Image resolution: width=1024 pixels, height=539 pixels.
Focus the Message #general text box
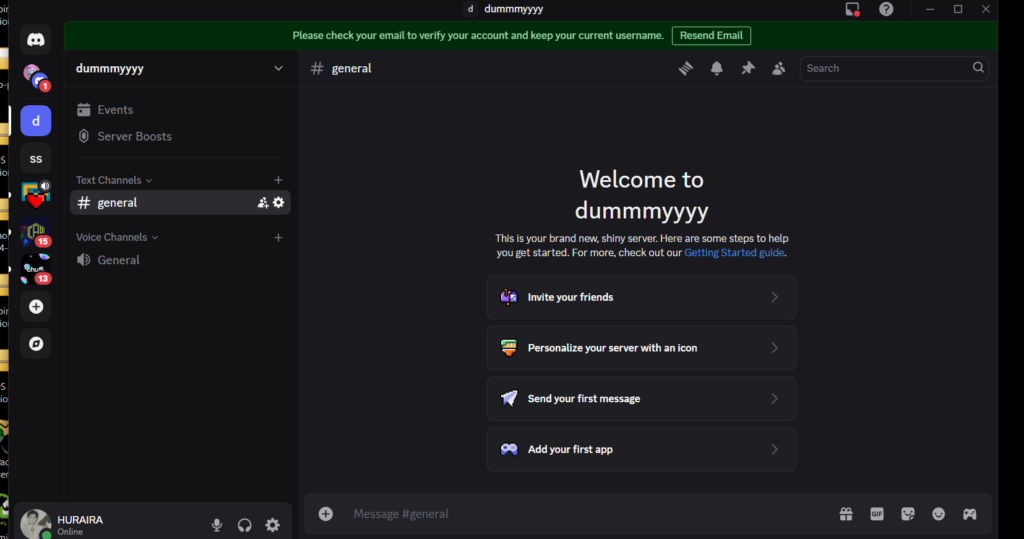point(588,514)
